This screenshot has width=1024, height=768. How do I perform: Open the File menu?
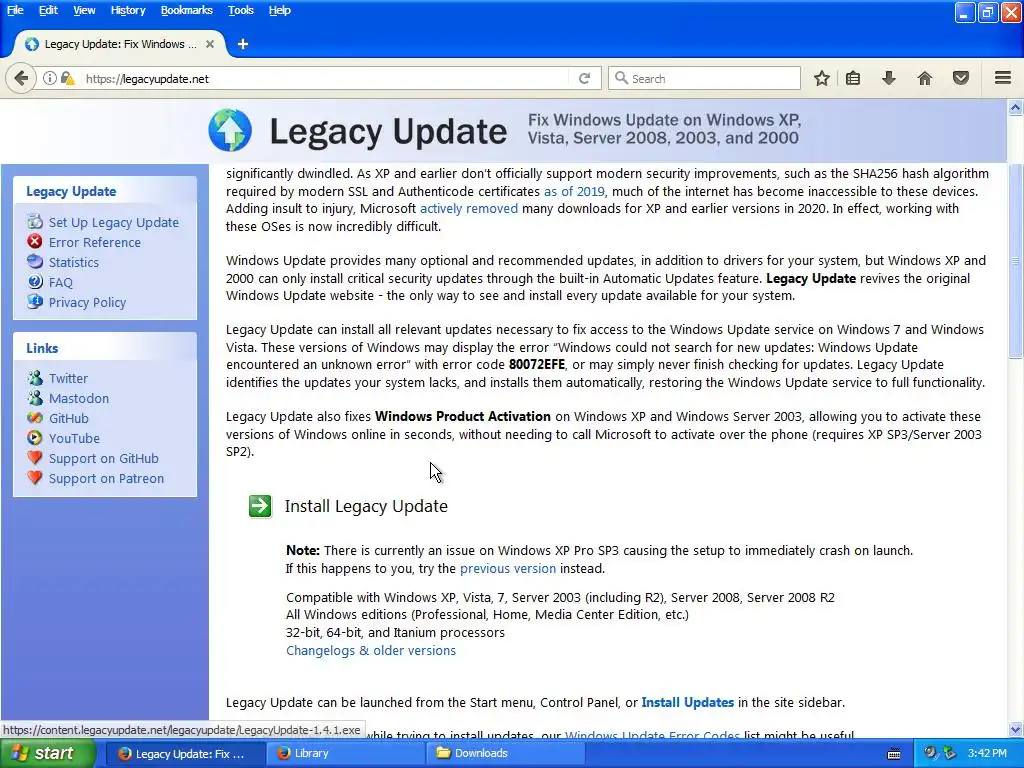pyautogui.click(x=15, y=10)
